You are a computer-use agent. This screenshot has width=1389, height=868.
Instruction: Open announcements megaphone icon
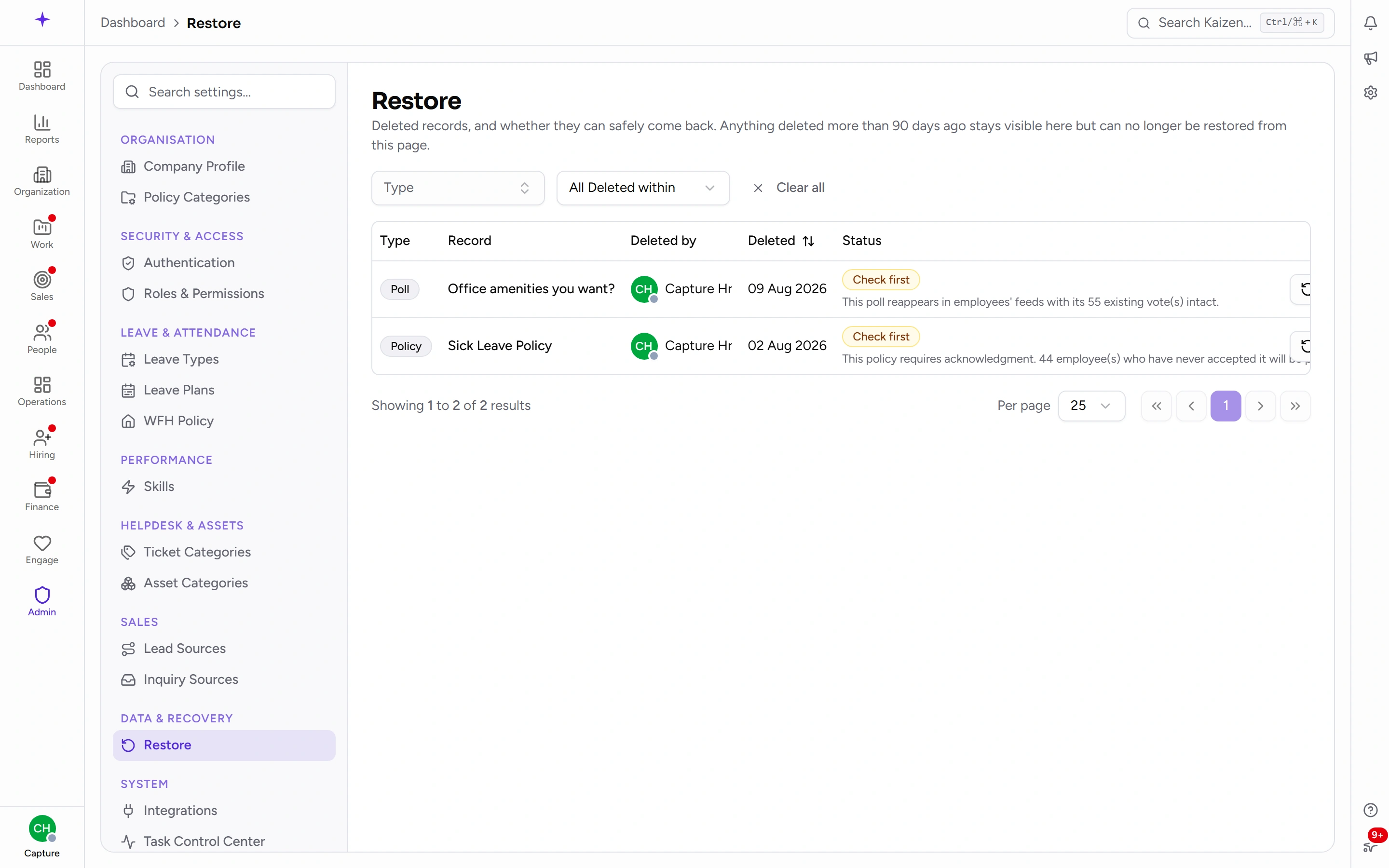[x=1370, y=58]
